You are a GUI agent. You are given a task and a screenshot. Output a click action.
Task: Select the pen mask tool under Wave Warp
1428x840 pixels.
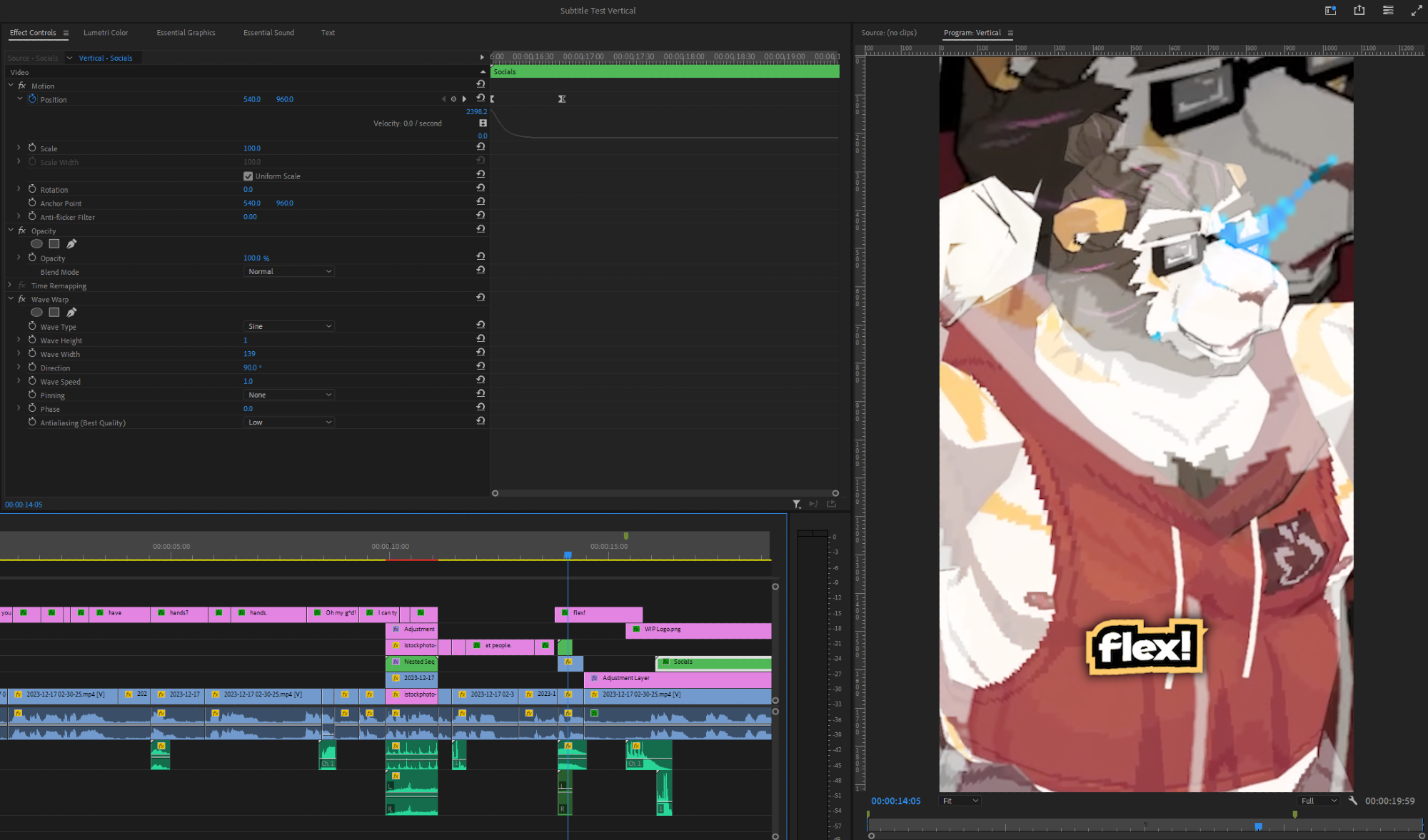[71, 313]
